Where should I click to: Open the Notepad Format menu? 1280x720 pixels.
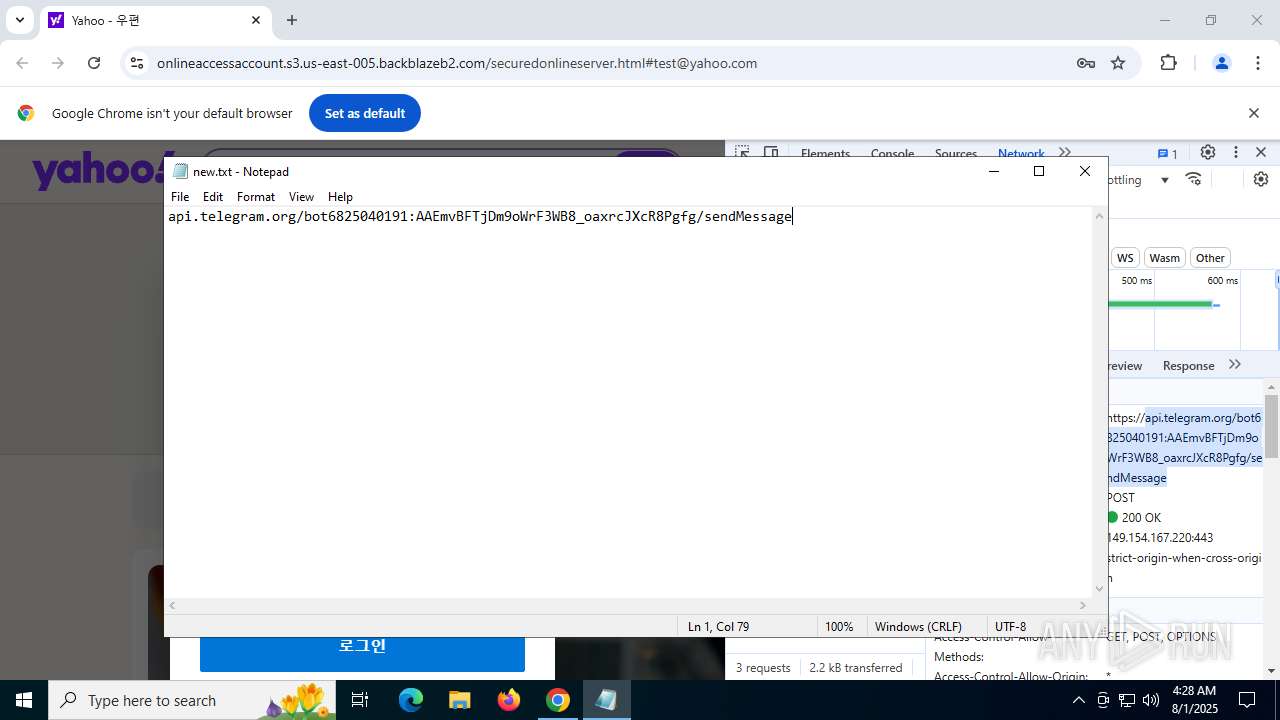coord(256,197)
